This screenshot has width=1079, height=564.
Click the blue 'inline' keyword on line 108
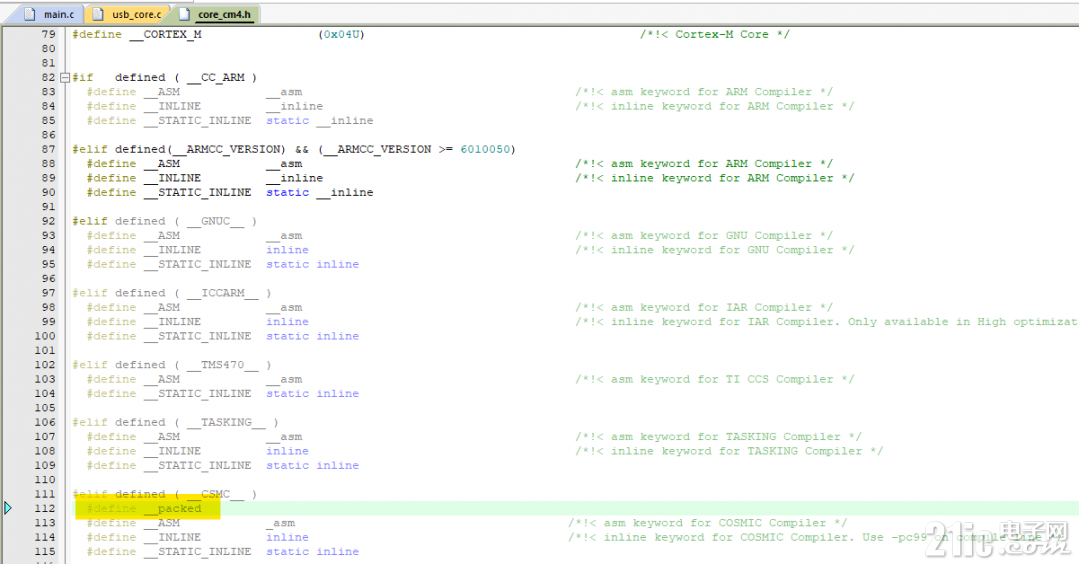pyautogui.click(x=288, y=451)
